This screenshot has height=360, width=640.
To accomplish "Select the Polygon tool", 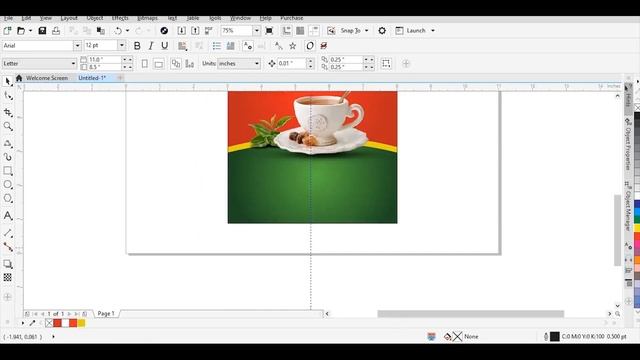I will (8, 199).
